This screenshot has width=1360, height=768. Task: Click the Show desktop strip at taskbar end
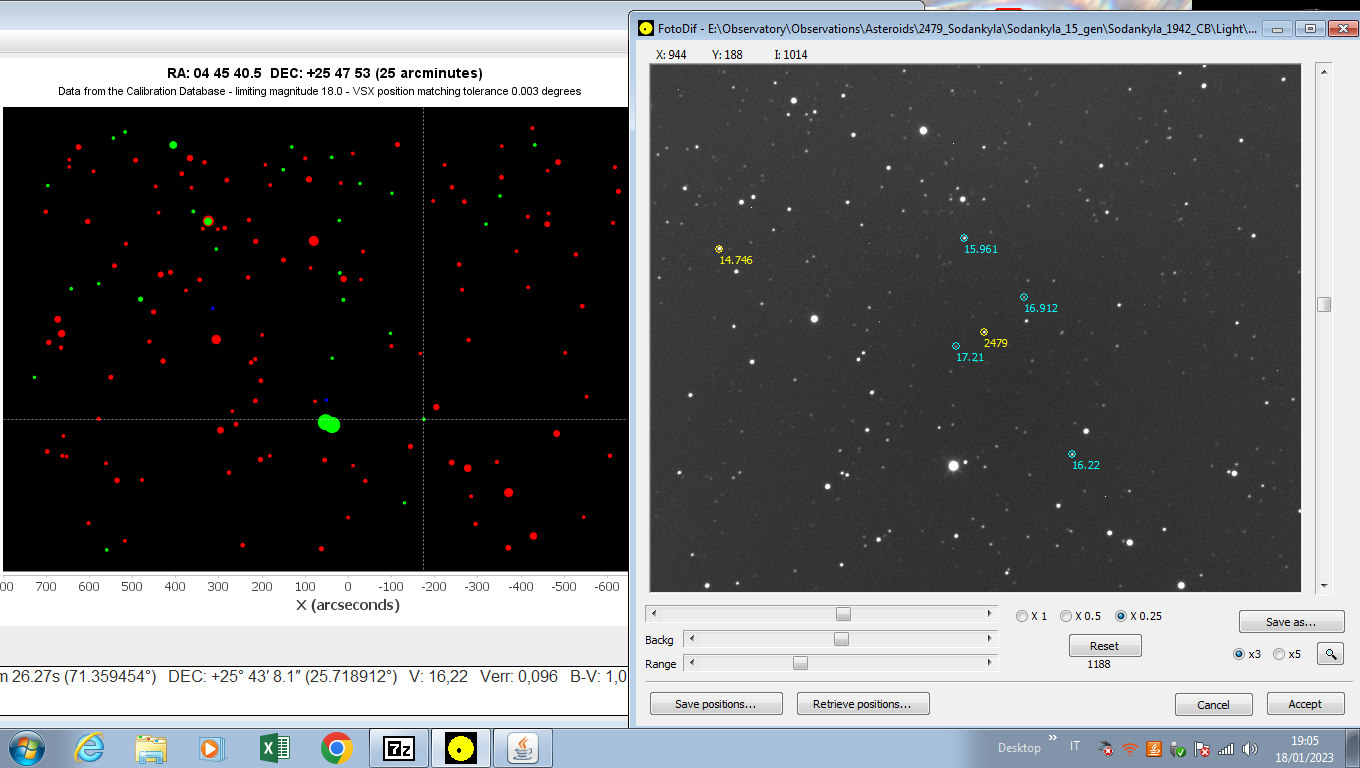click(1353, 748)
